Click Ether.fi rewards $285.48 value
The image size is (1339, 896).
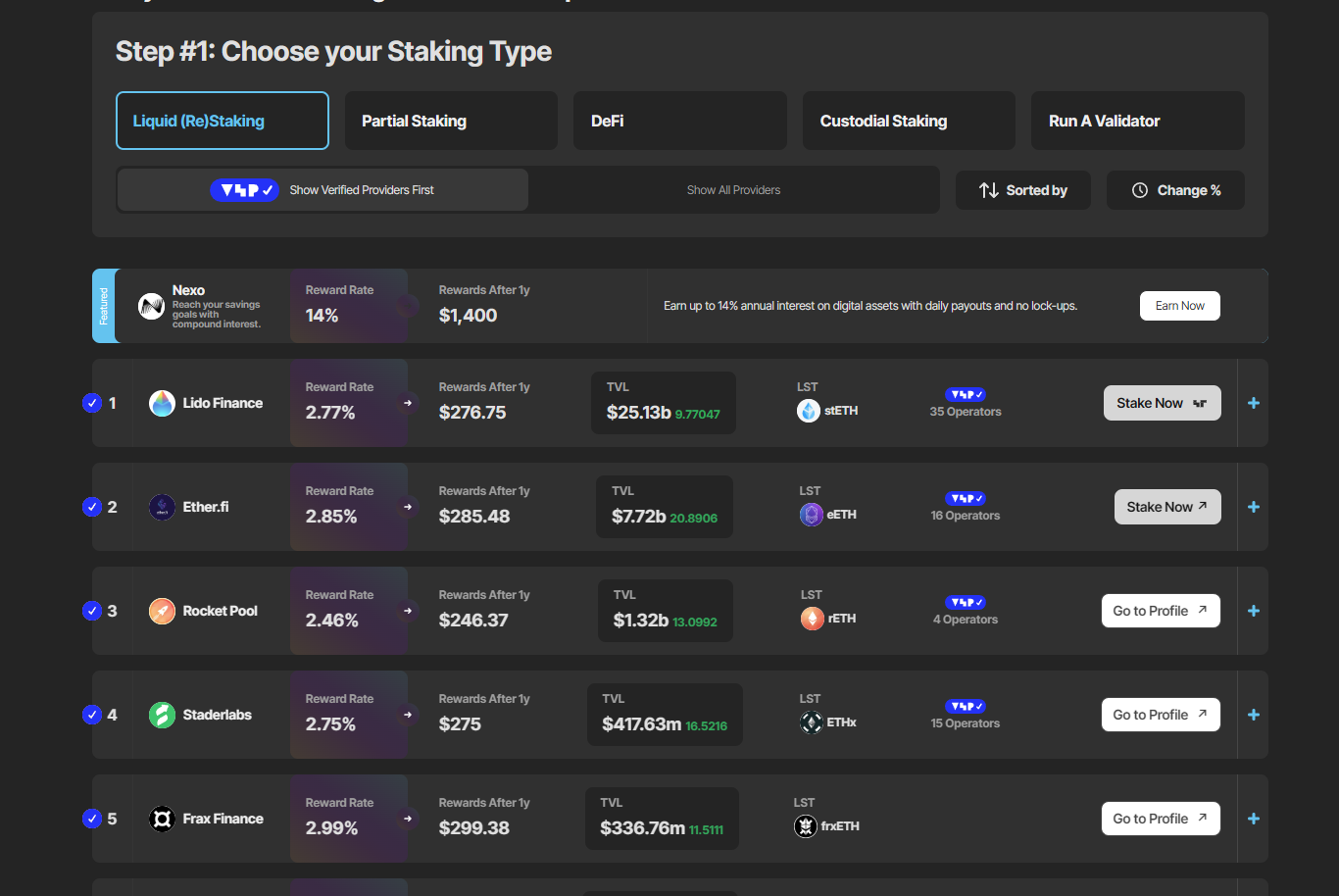474,517
